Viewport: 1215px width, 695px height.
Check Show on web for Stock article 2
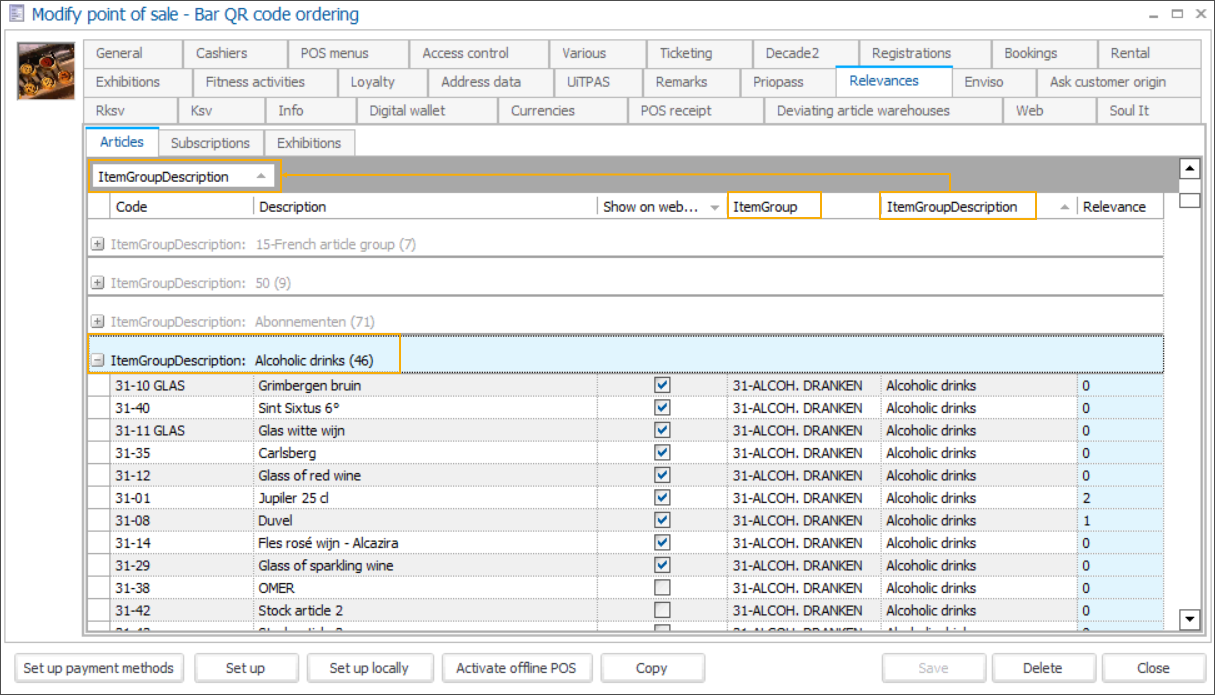(662, 610)
